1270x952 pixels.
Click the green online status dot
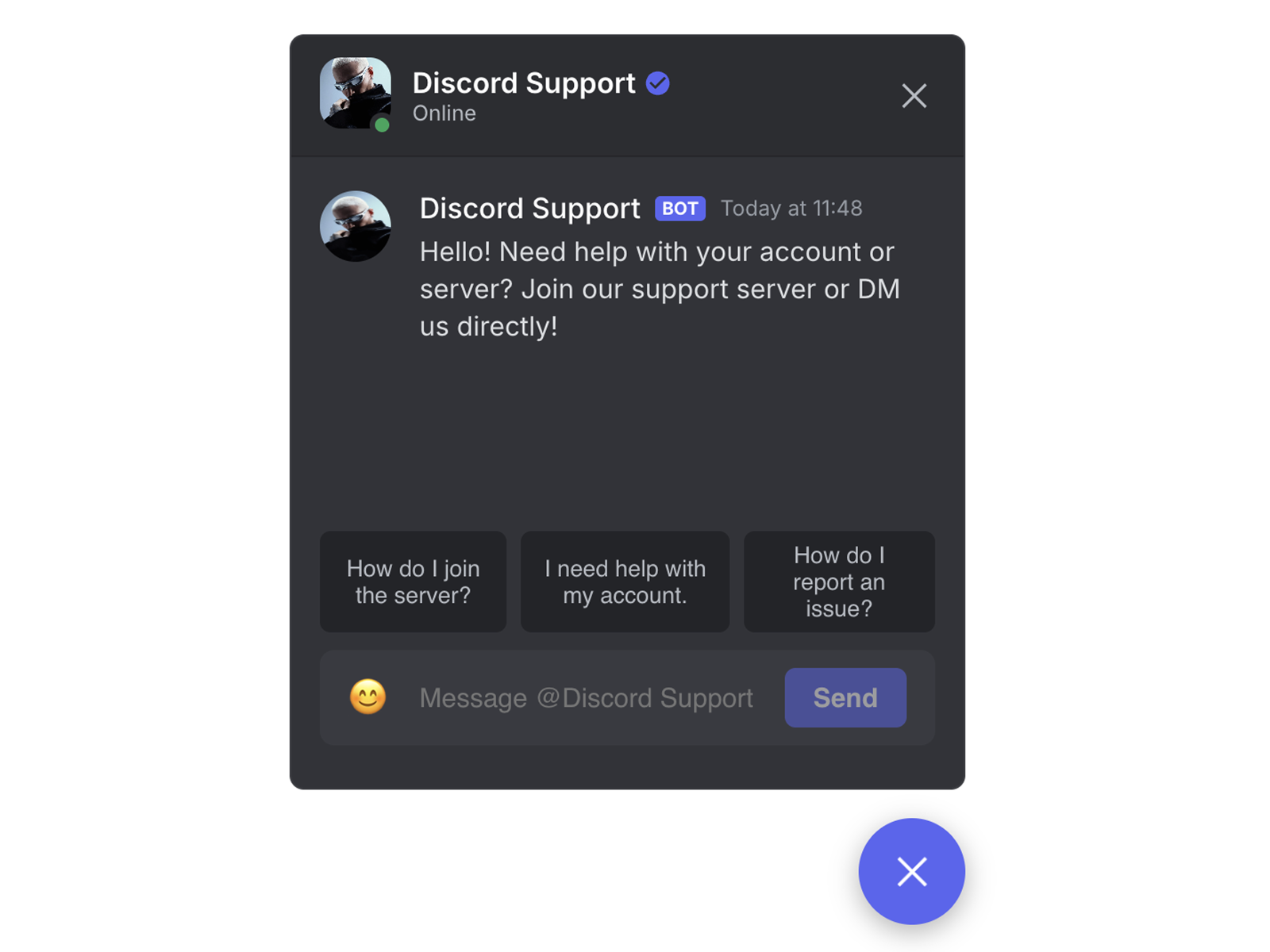[382, 125]
